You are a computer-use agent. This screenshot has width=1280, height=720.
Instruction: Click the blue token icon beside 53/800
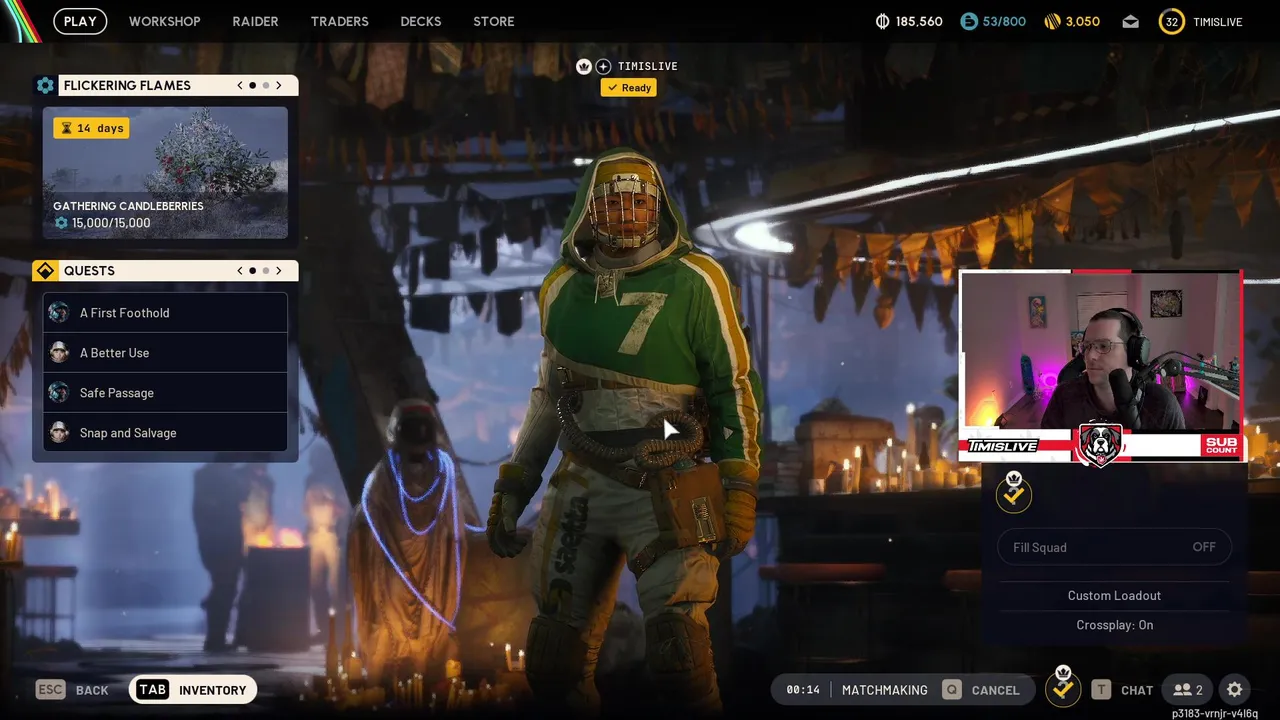[x=969, y=21]
